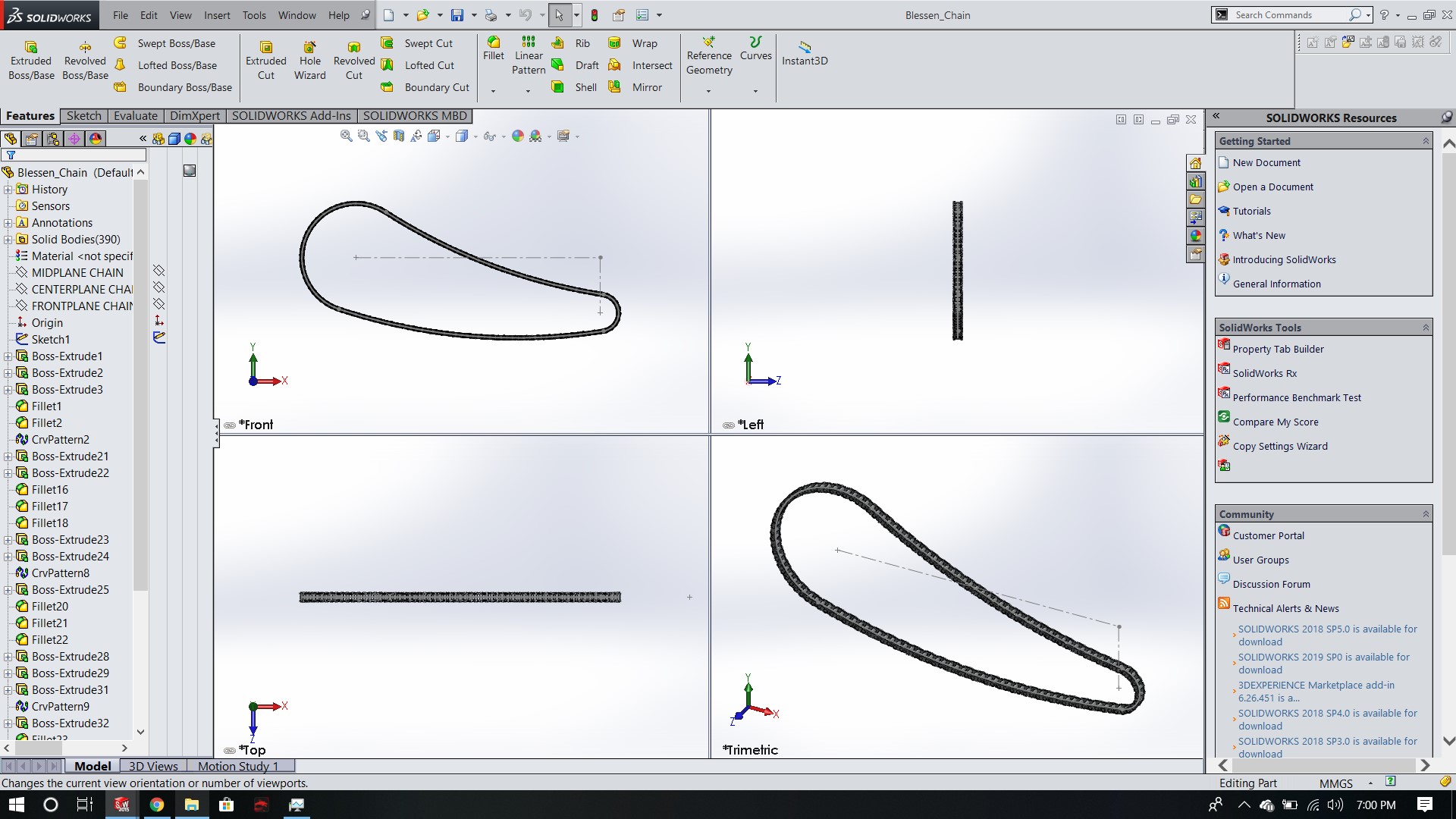Select the Linear Pattern tool

point(528,53)
